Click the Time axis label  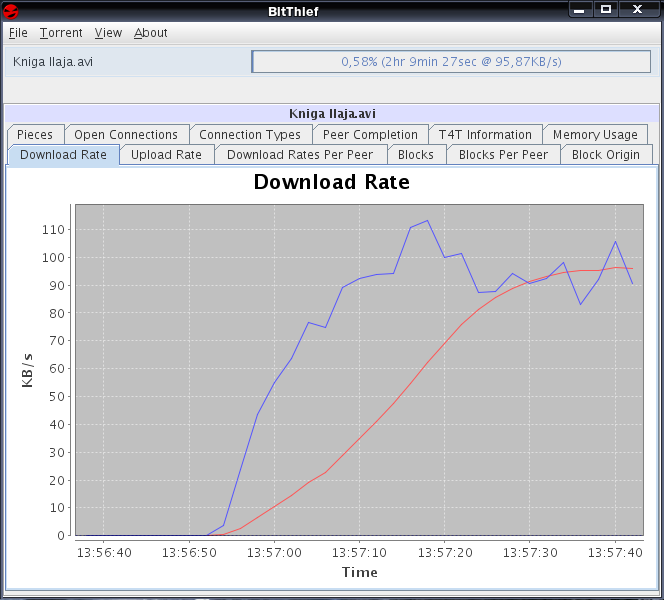(360, 572)
